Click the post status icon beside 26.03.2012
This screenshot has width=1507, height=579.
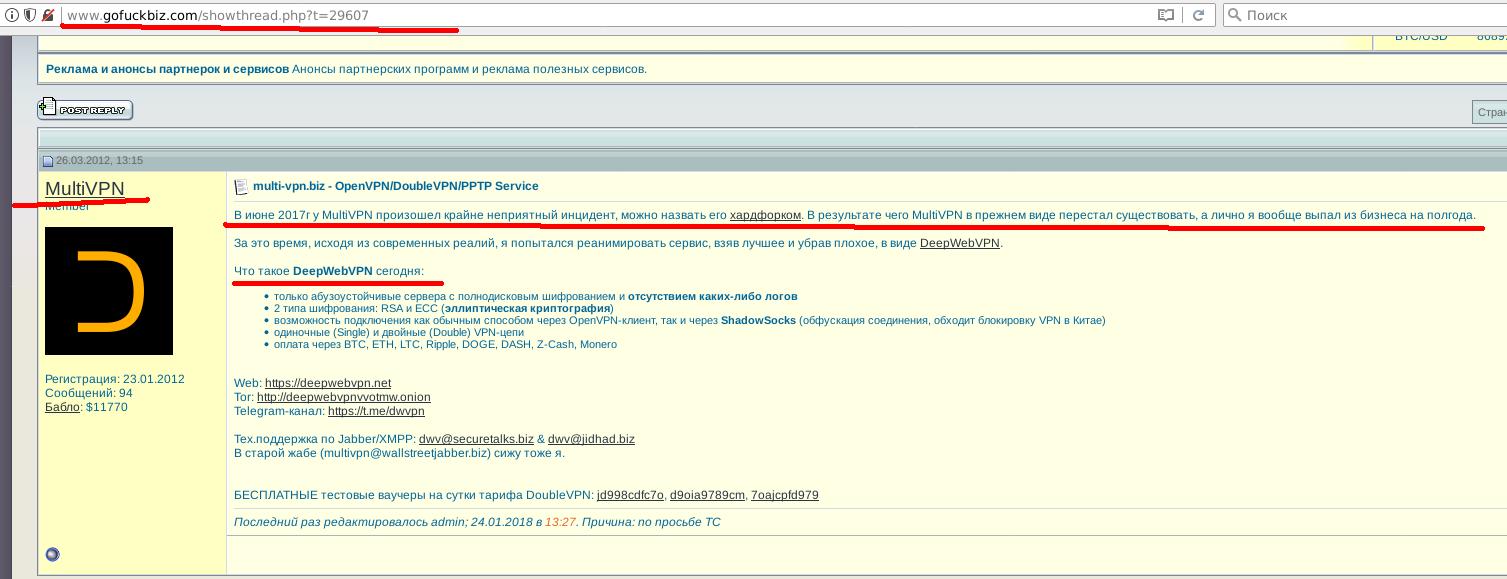tap(47, 161)
